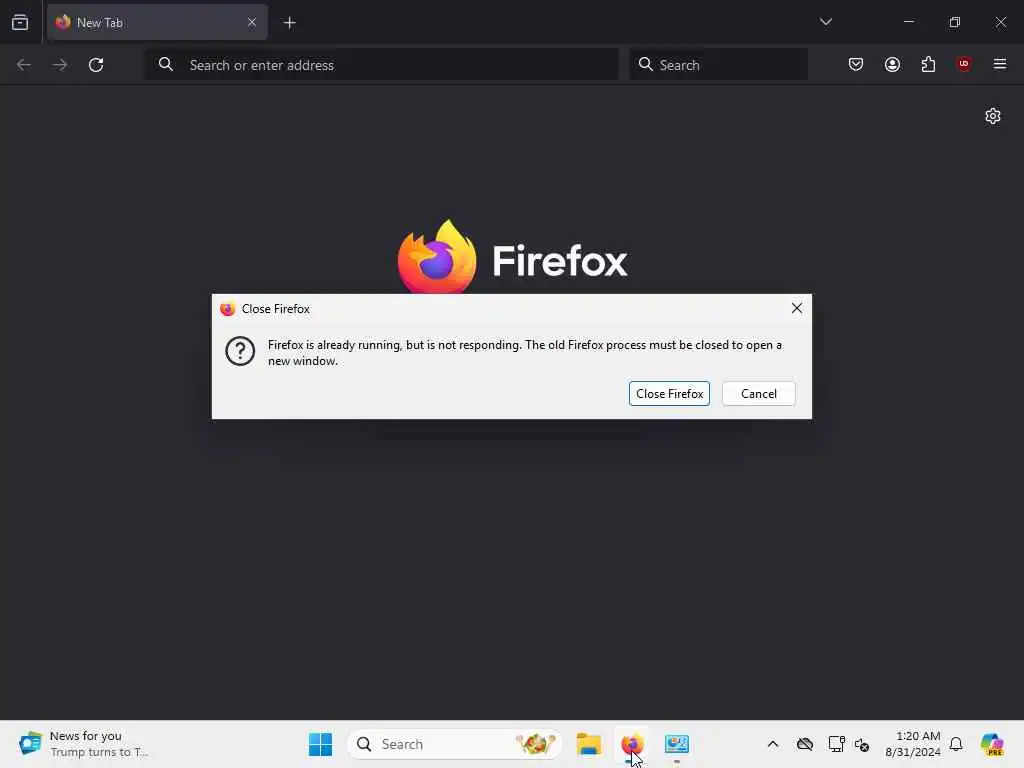1024x768 pixels.
Task: Click the Firefox taskbar icon
Action: tap(632, 744)
